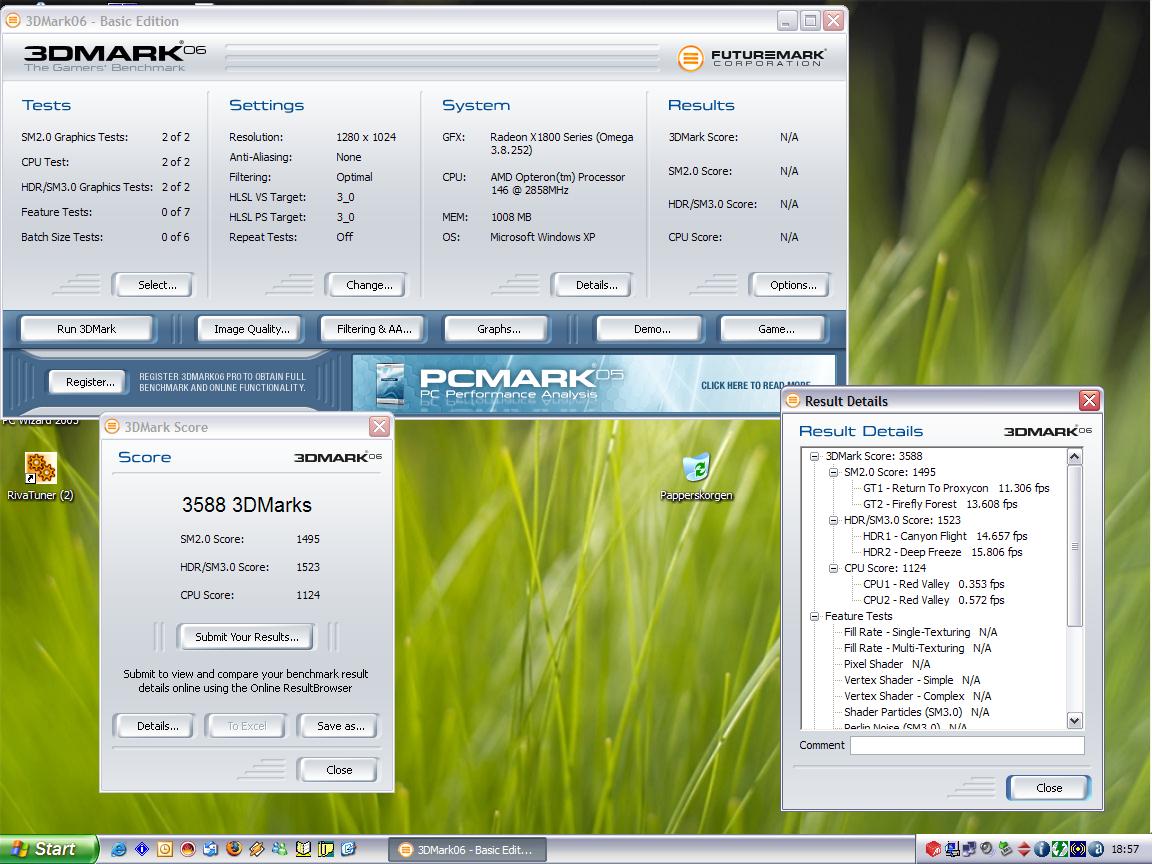This screenshot has width=1152, height=864.
Task: Open the RivaTuner (2) desktop shortcut
Action: coord(40,477)
